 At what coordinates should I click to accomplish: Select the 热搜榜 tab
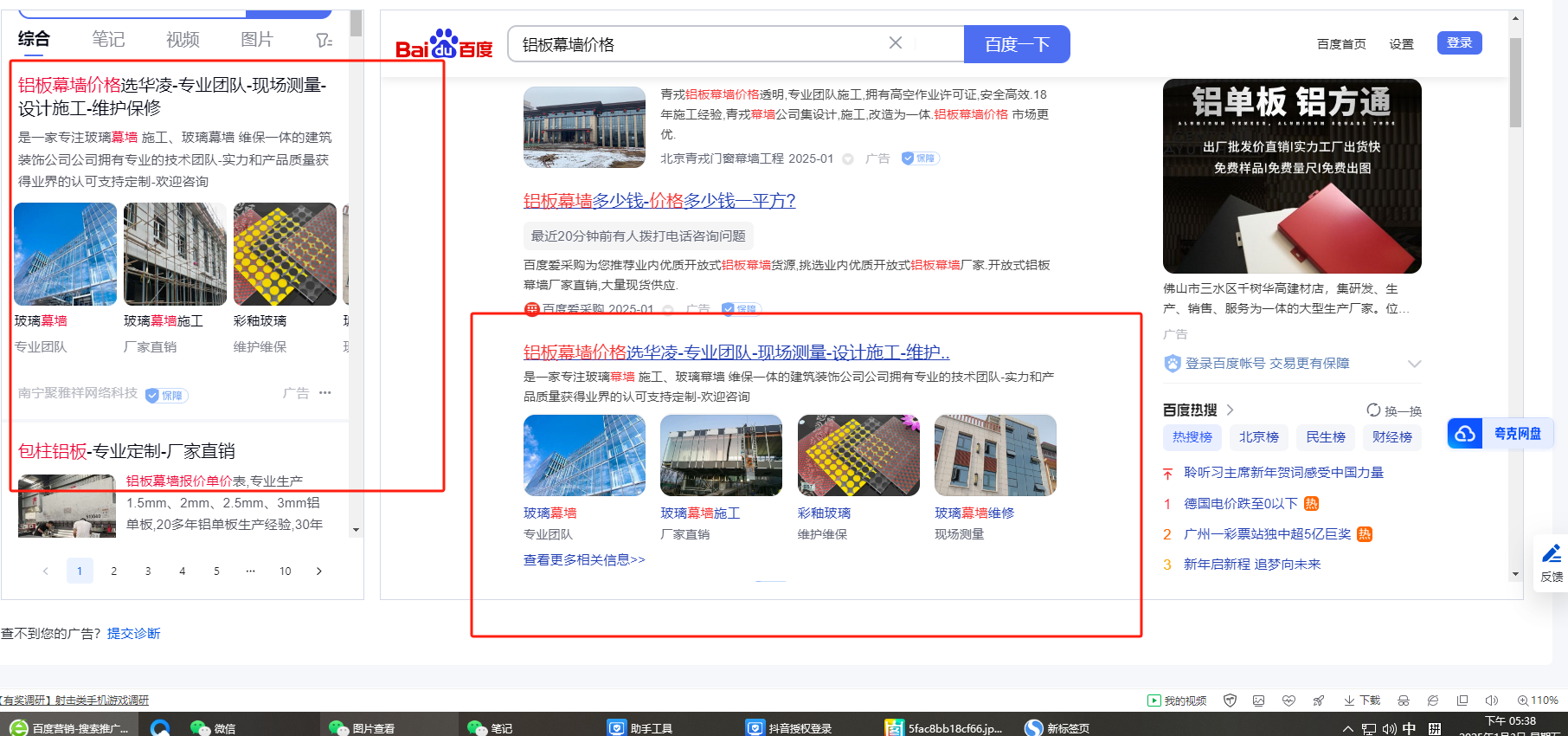(x=1192, y=437)
